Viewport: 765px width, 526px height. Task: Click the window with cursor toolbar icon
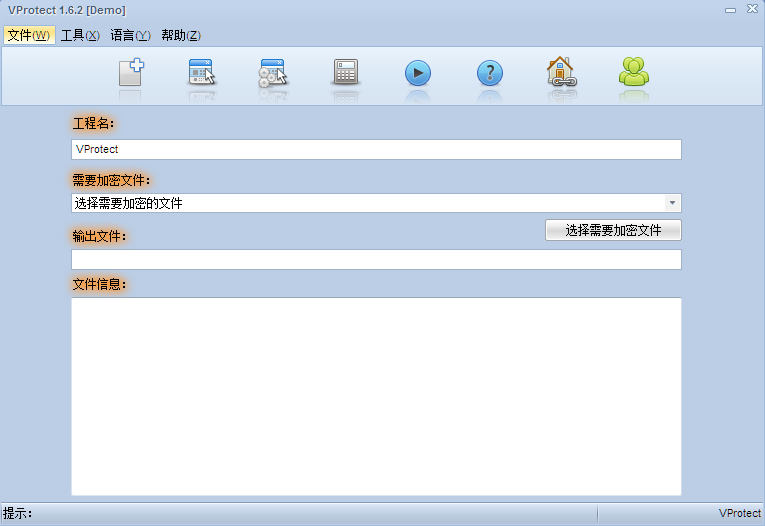tap(202, 72)
